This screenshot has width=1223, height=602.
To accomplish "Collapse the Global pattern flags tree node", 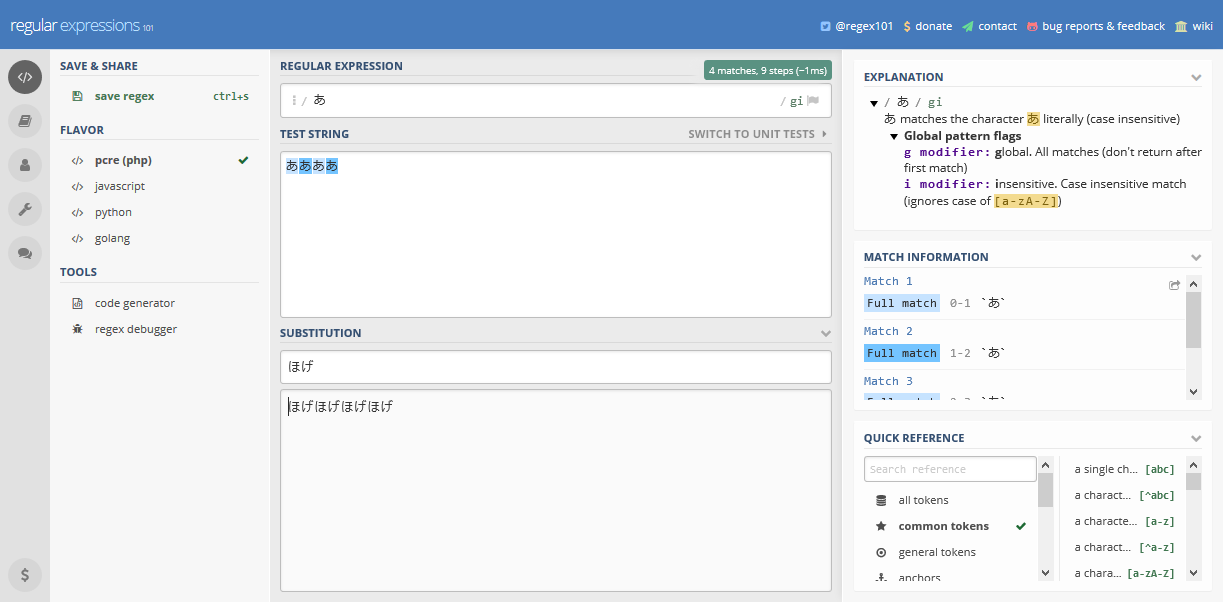I will click(x=894, y=136).
